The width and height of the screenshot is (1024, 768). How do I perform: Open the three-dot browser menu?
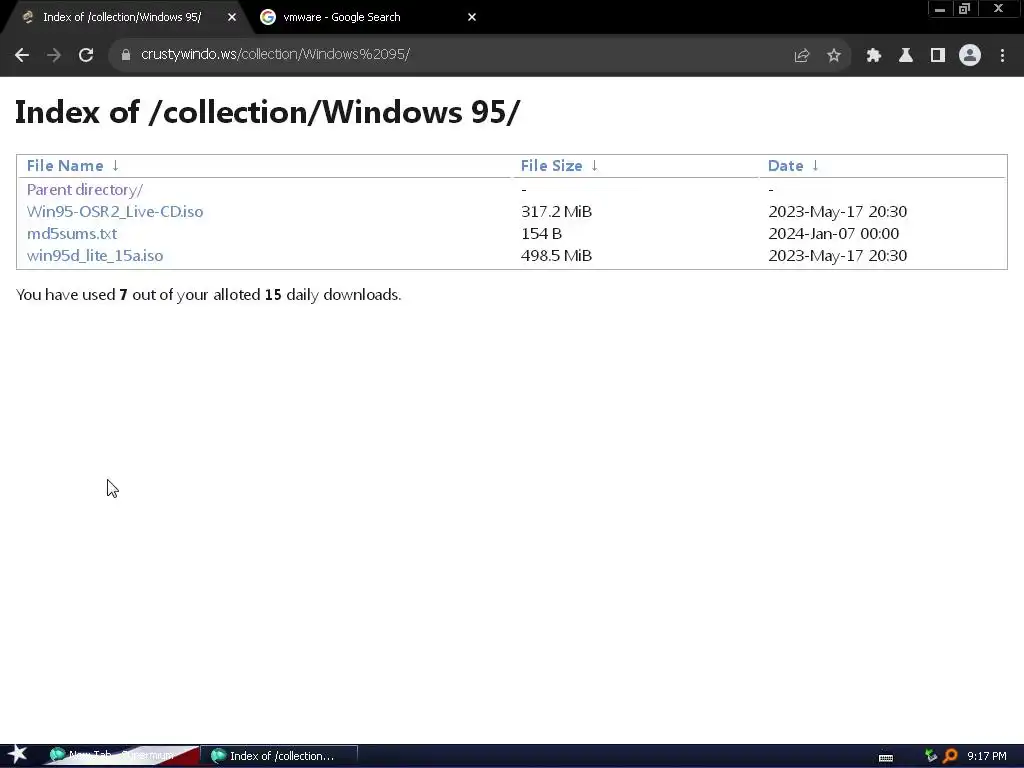coord(1002,56)
